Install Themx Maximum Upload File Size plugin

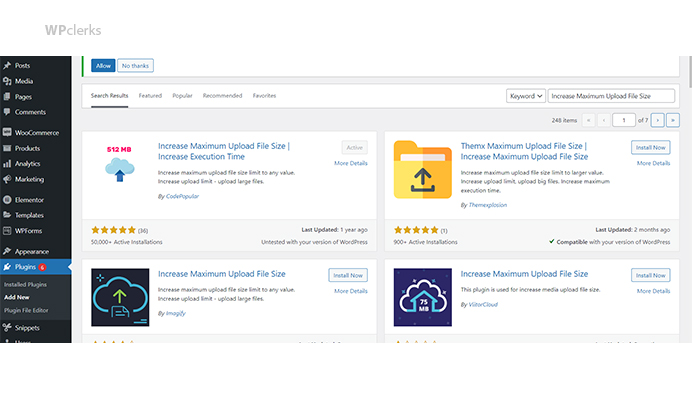pyautogui.click(x=651, y=147)
